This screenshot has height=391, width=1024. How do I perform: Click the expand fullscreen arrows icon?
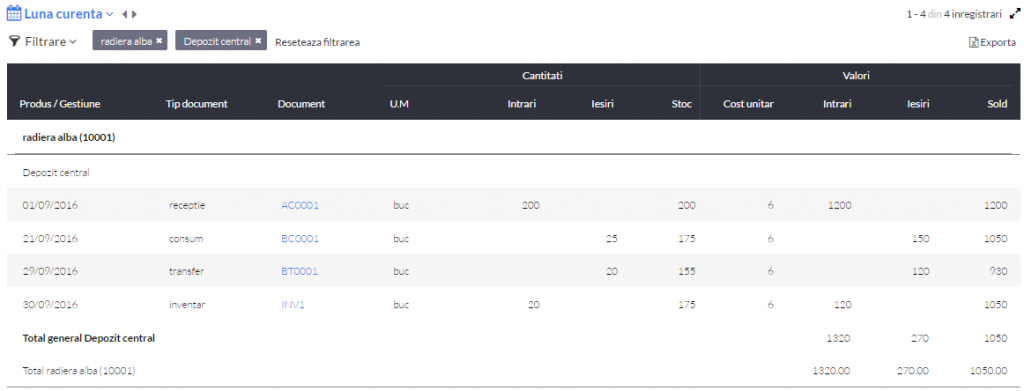point(1014,14)
